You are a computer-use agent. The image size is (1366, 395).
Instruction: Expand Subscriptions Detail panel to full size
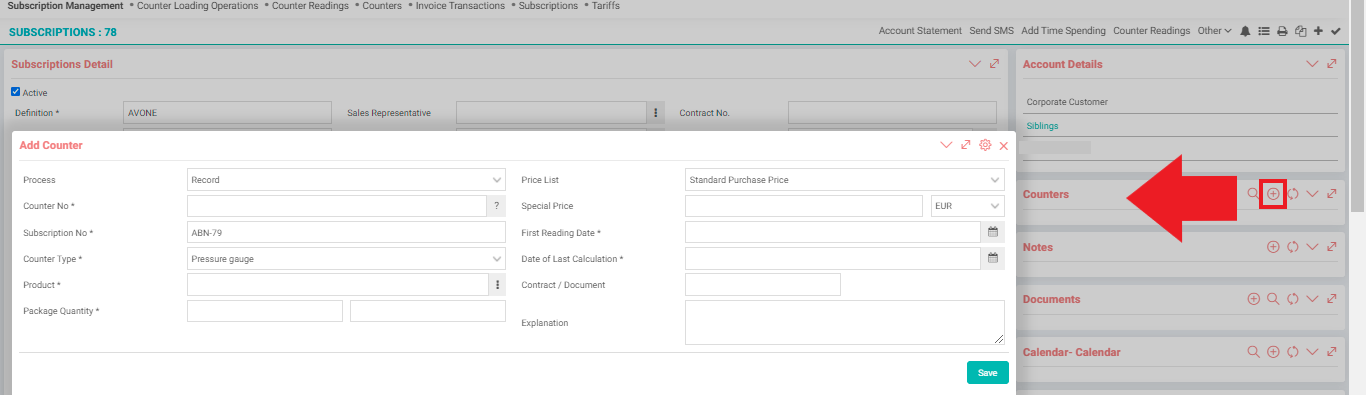[x=994, y=64]
